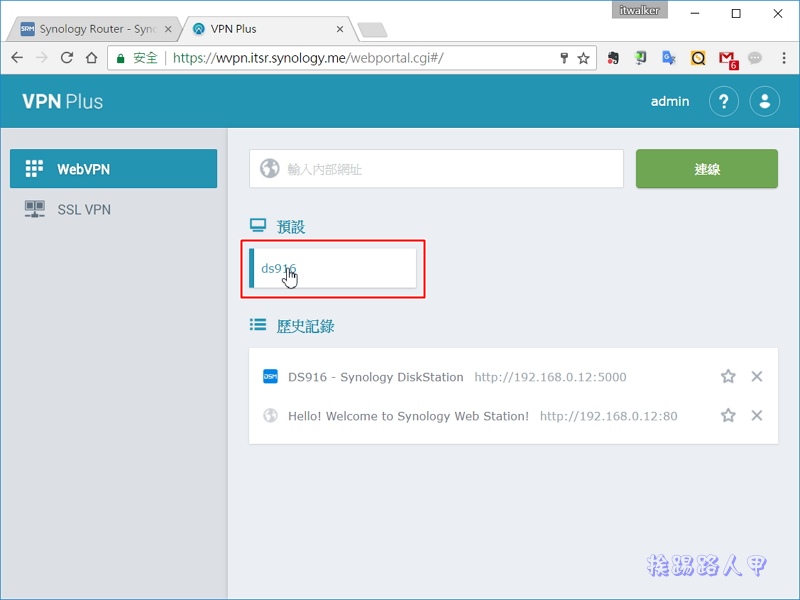
Task: Click the http://192.168.0.12:5000 address
Action: [550, 377]
